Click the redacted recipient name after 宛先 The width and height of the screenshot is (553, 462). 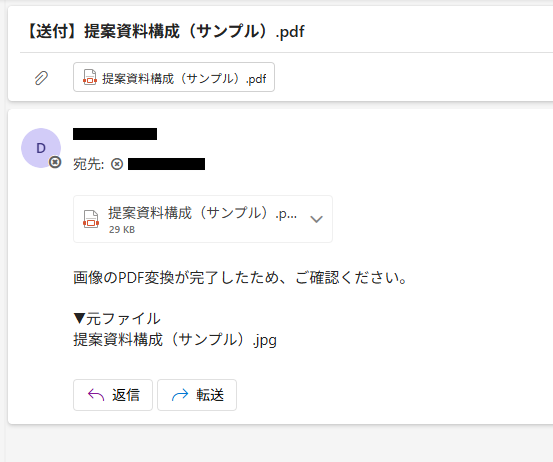[166, 164]
